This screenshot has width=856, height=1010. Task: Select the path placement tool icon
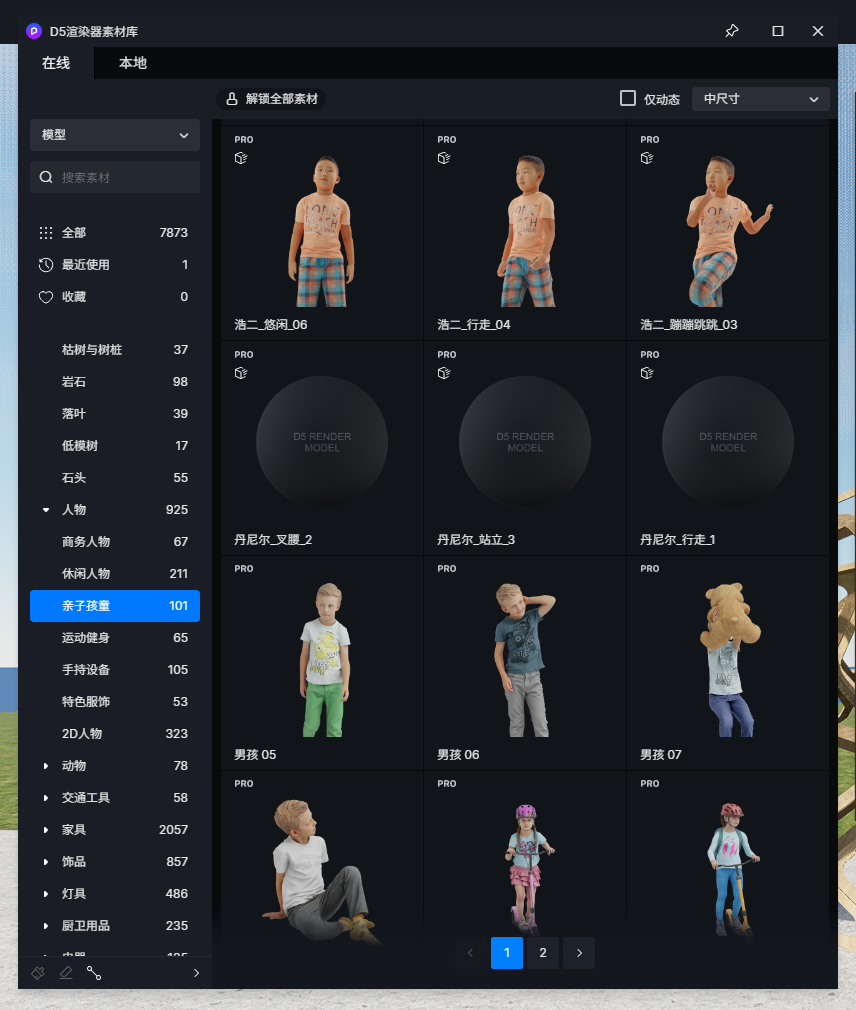(94, 973)
